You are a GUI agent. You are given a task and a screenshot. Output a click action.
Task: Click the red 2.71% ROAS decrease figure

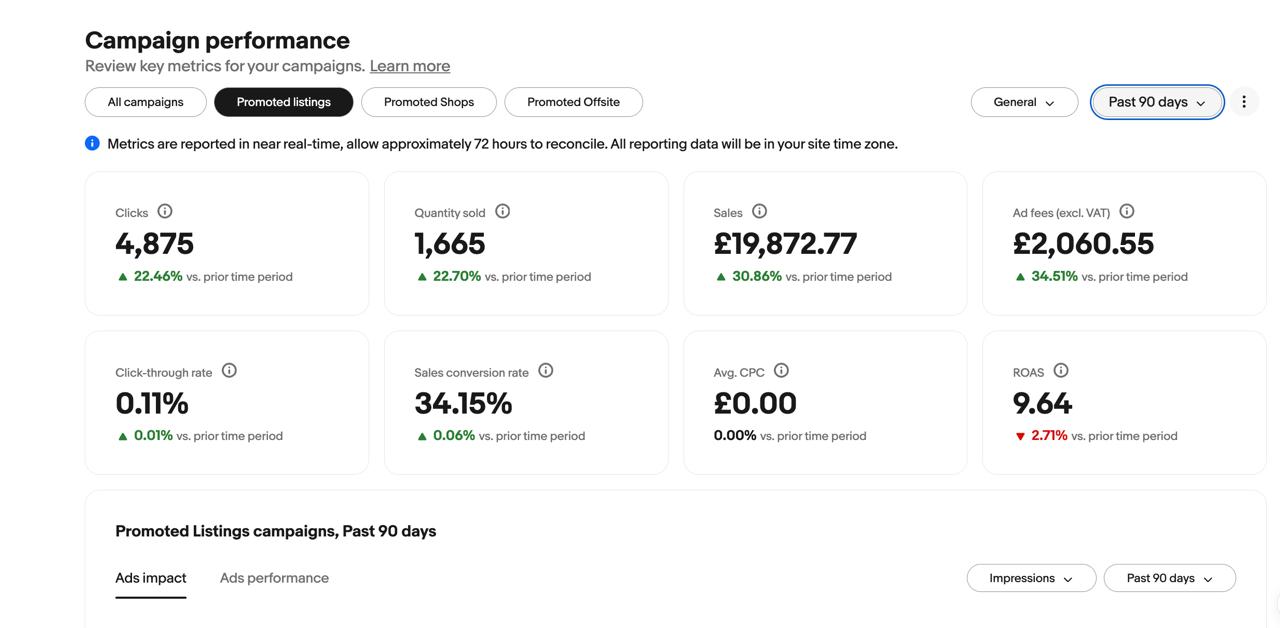click(x=1049, y=436)
